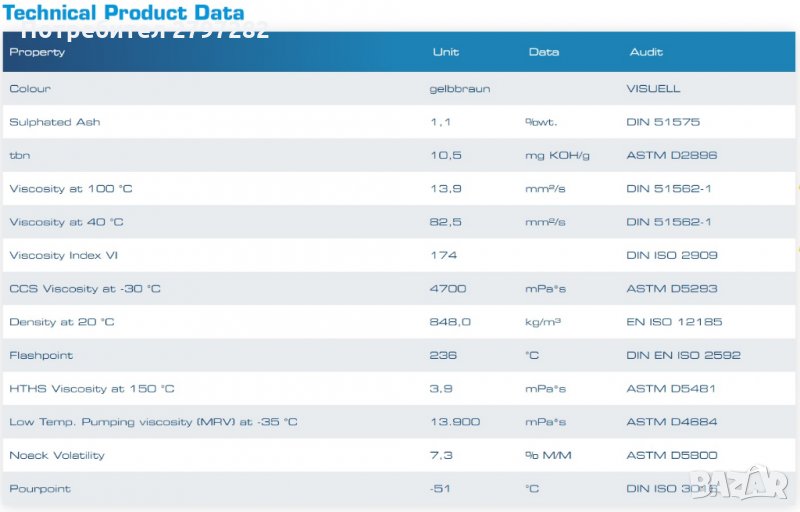Select the 4700 CCS viscosity value
The height and width of the screenshot is (512, 800).
[x=445, y=289]
